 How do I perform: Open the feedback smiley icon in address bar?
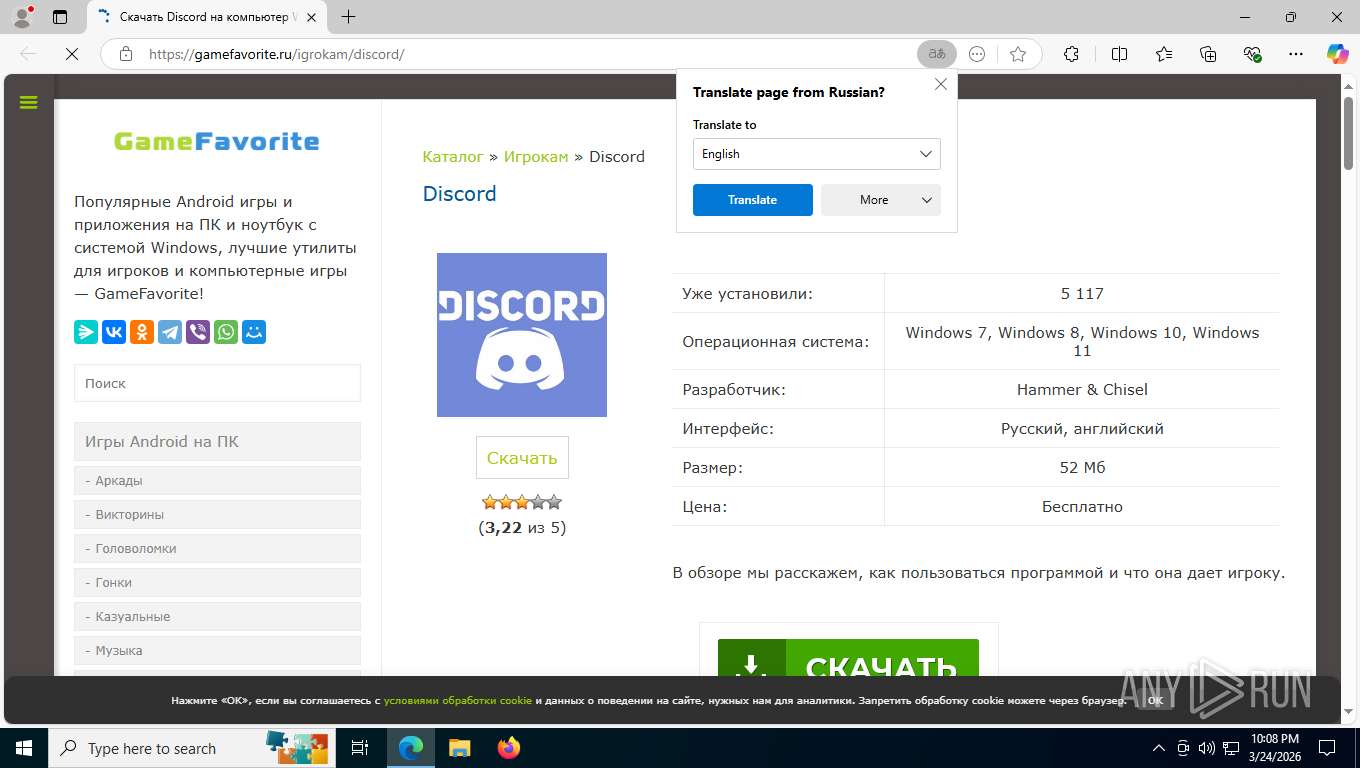(x=977, y=54)
